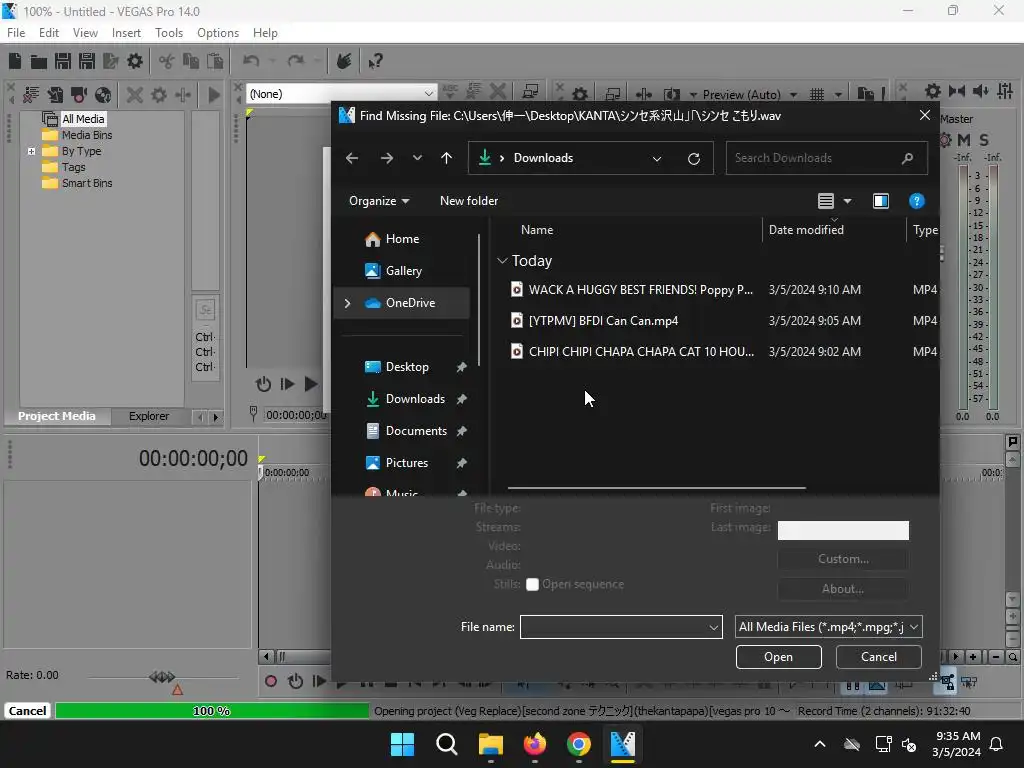The width and height of the screenshot is (1024, 768).
Task: Click the New project icon in VEGAS toolbar
Action: [15, 61]
